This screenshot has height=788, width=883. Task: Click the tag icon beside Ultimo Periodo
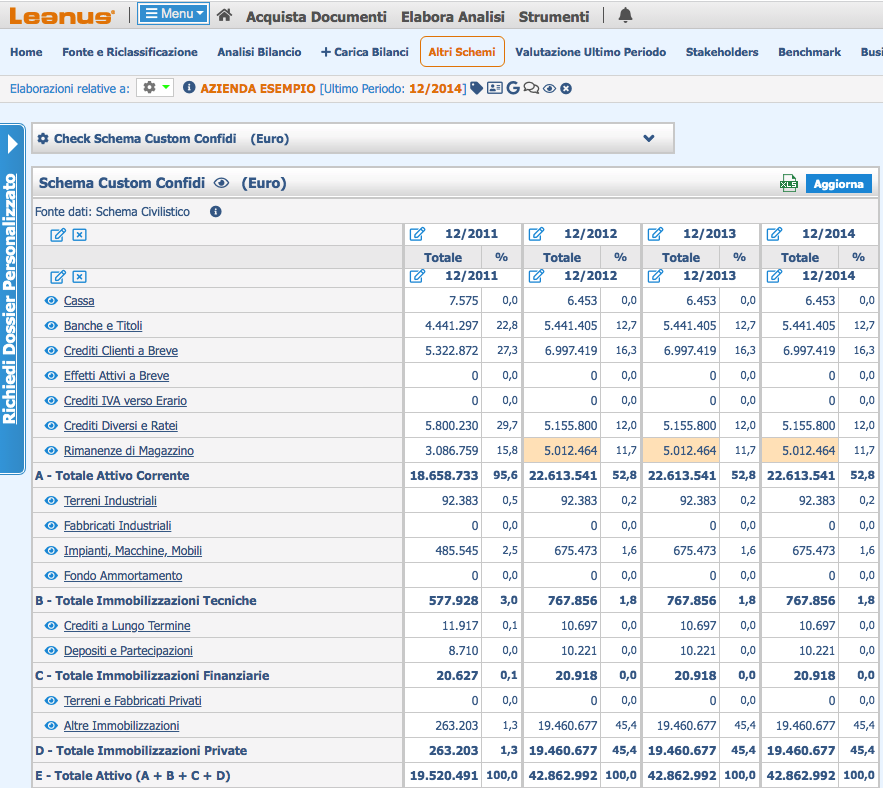(477, 89)
